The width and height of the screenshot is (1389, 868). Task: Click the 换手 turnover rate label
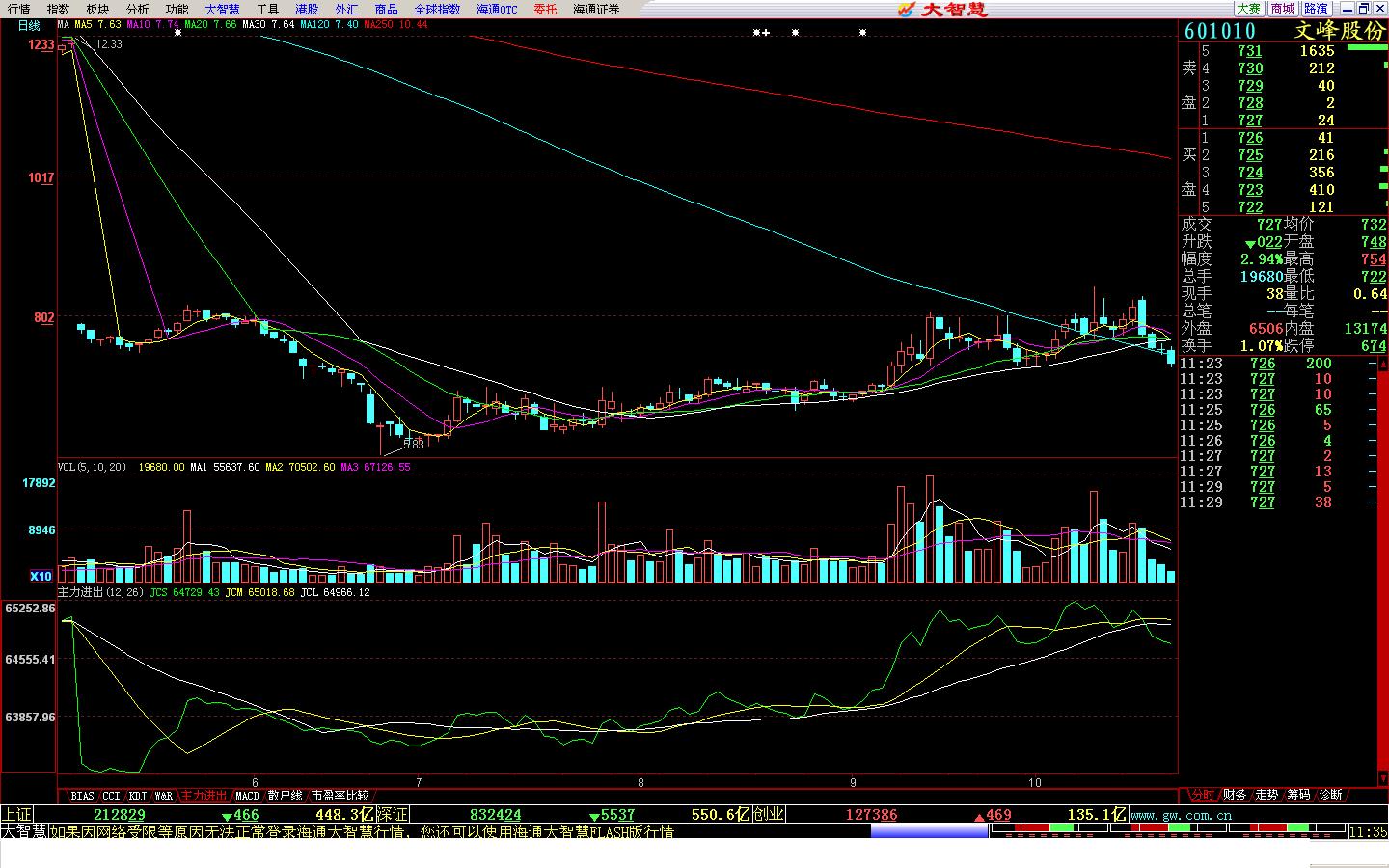pyautogui.click(x=1197, y=346)
